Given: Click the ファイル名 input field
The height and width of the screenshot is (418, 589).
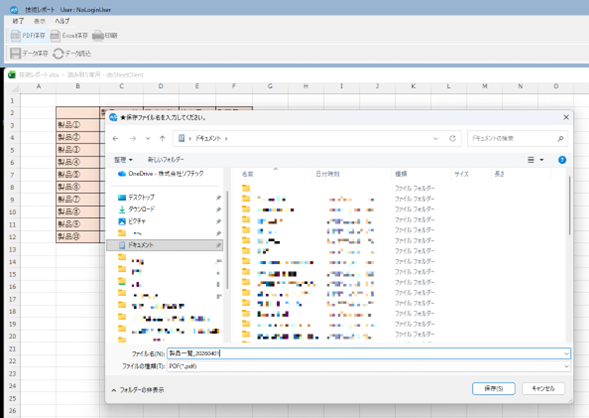Looking at the screenshot, I should [x=369, y=353].
